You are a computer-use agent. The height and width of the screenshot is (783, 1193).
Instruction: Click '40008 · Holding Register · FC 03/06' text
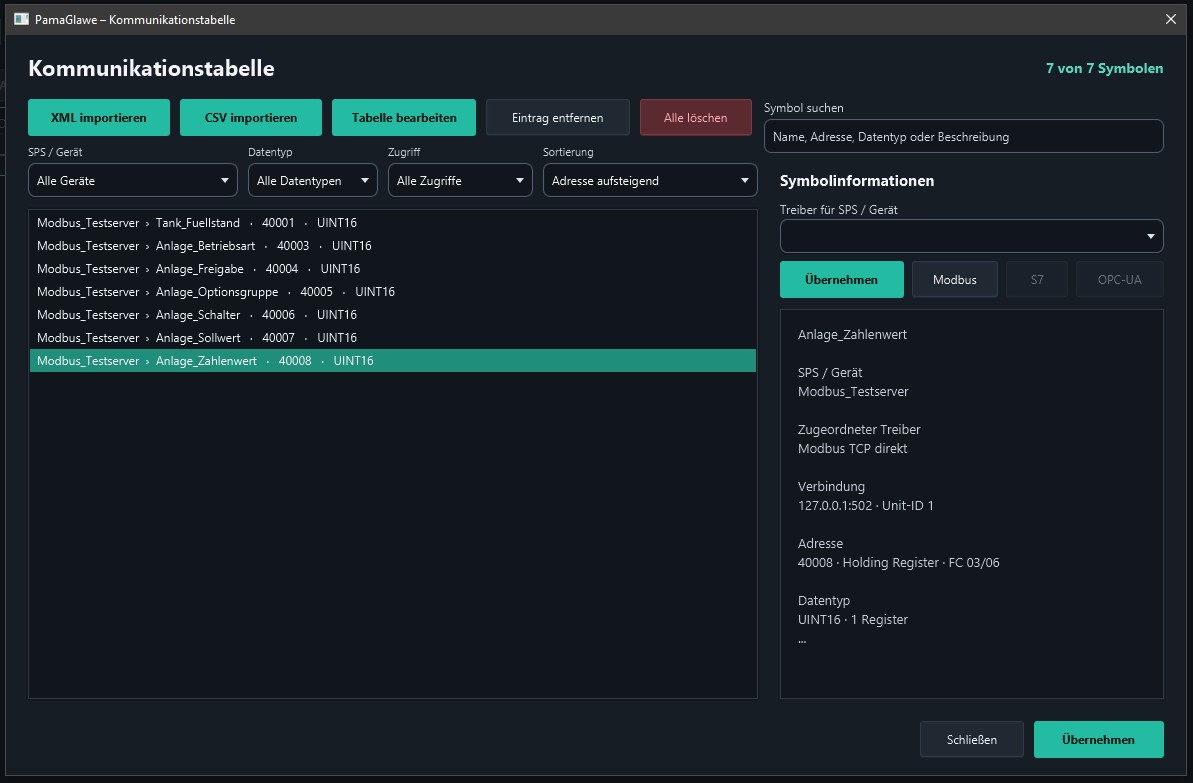click(x=899, y=563)
